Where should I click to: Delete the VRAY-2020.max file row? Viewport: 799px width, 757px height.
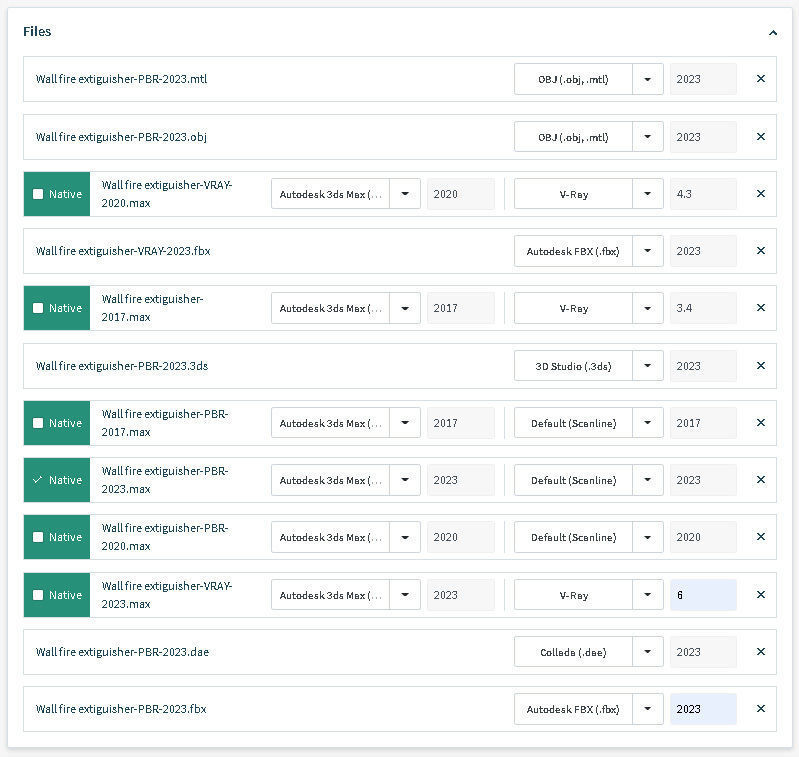(x=760, y=194)
